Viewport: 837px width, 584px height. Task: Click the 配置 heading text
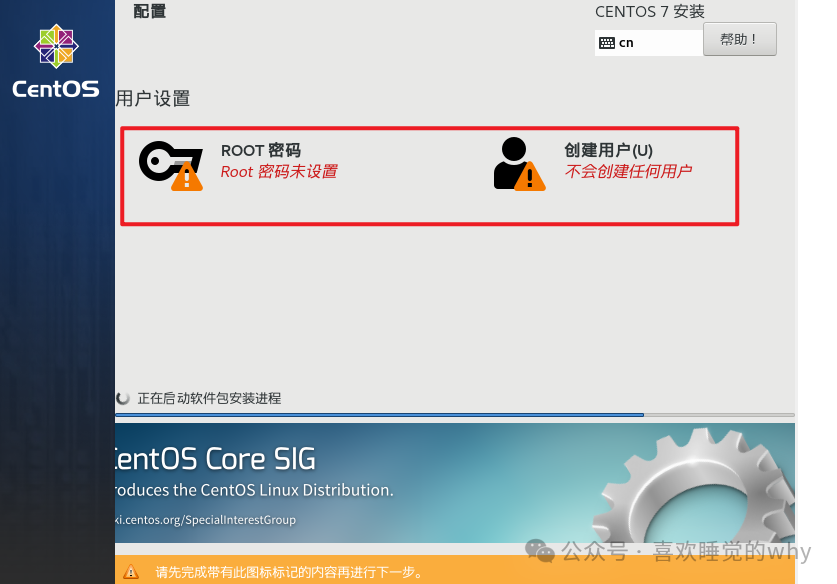click(x=149, y=11)
